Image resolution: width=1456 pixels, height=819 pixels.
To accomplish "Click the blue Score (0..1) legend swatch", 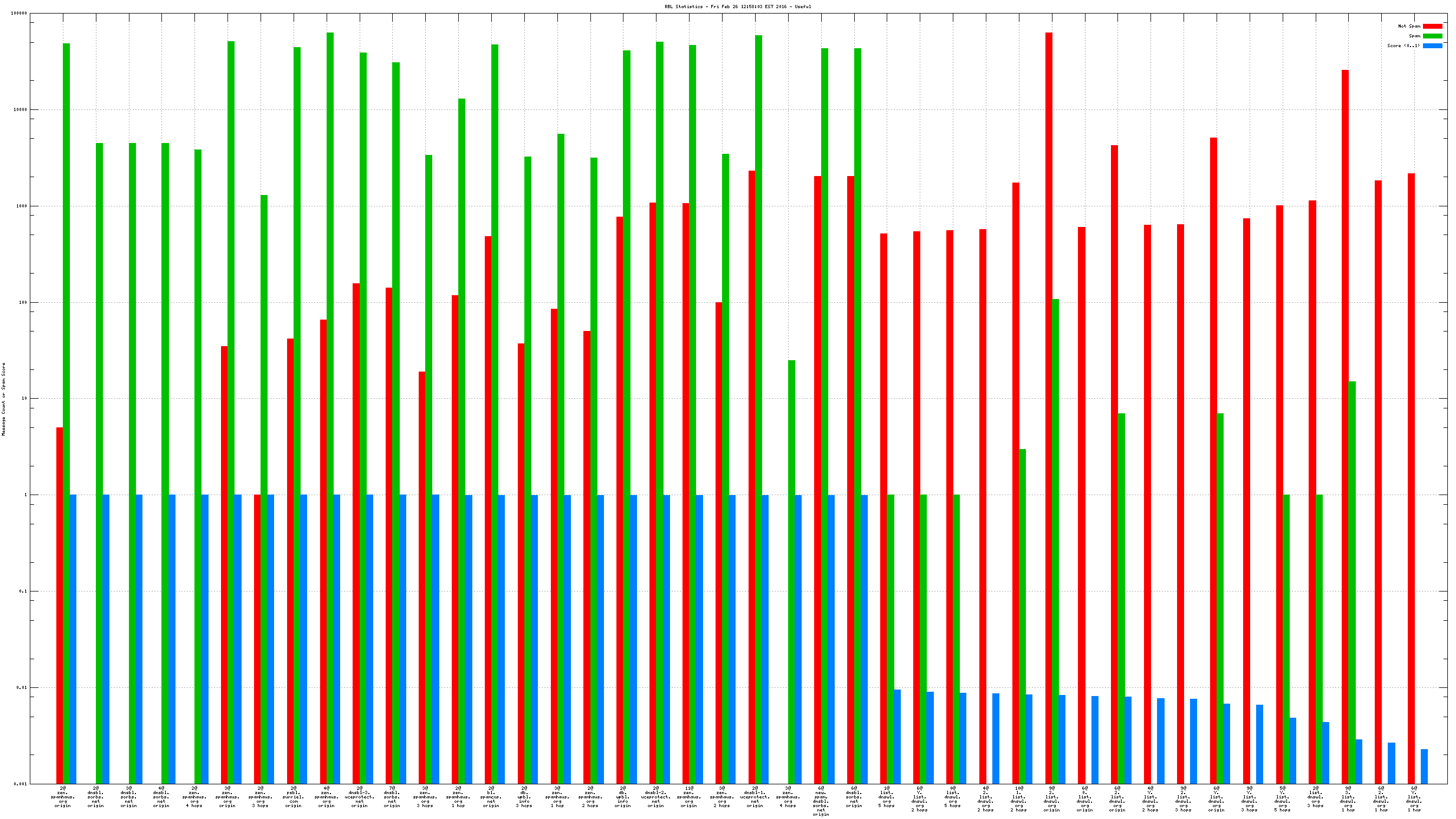I will pyautogui.click(x=1432, y=46).
